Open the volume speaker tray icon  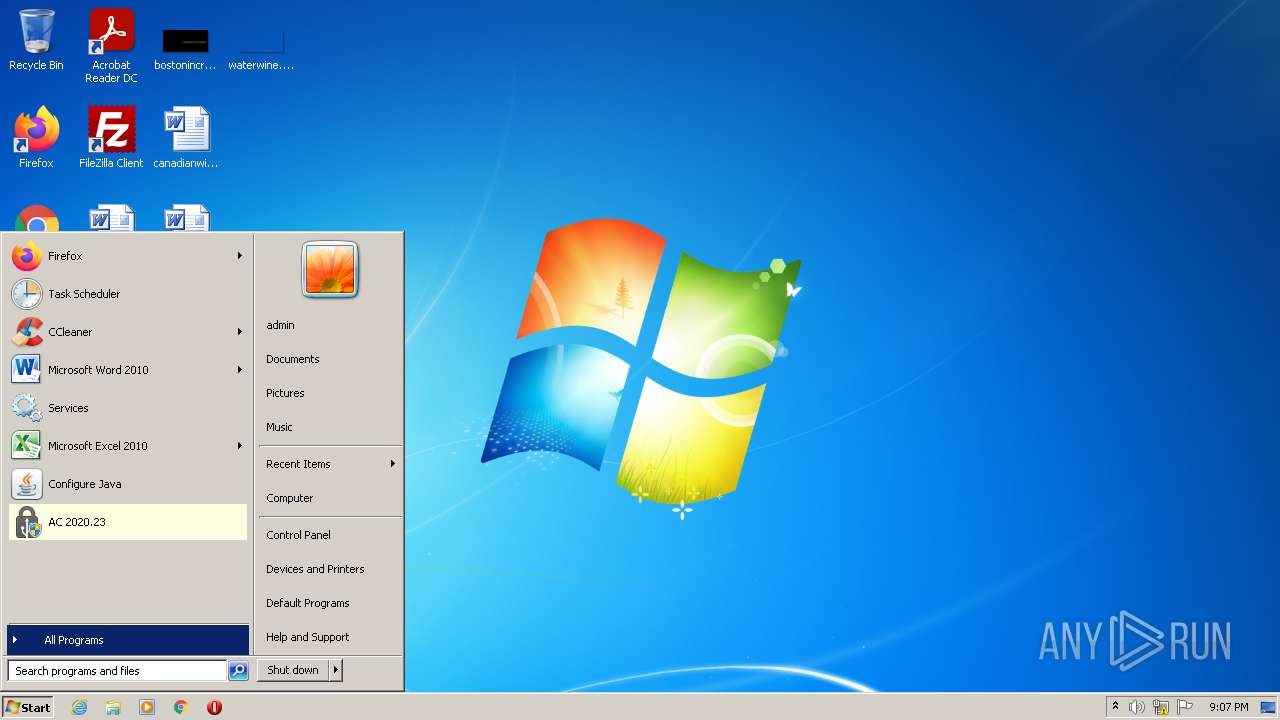(x=1137, y=707)
